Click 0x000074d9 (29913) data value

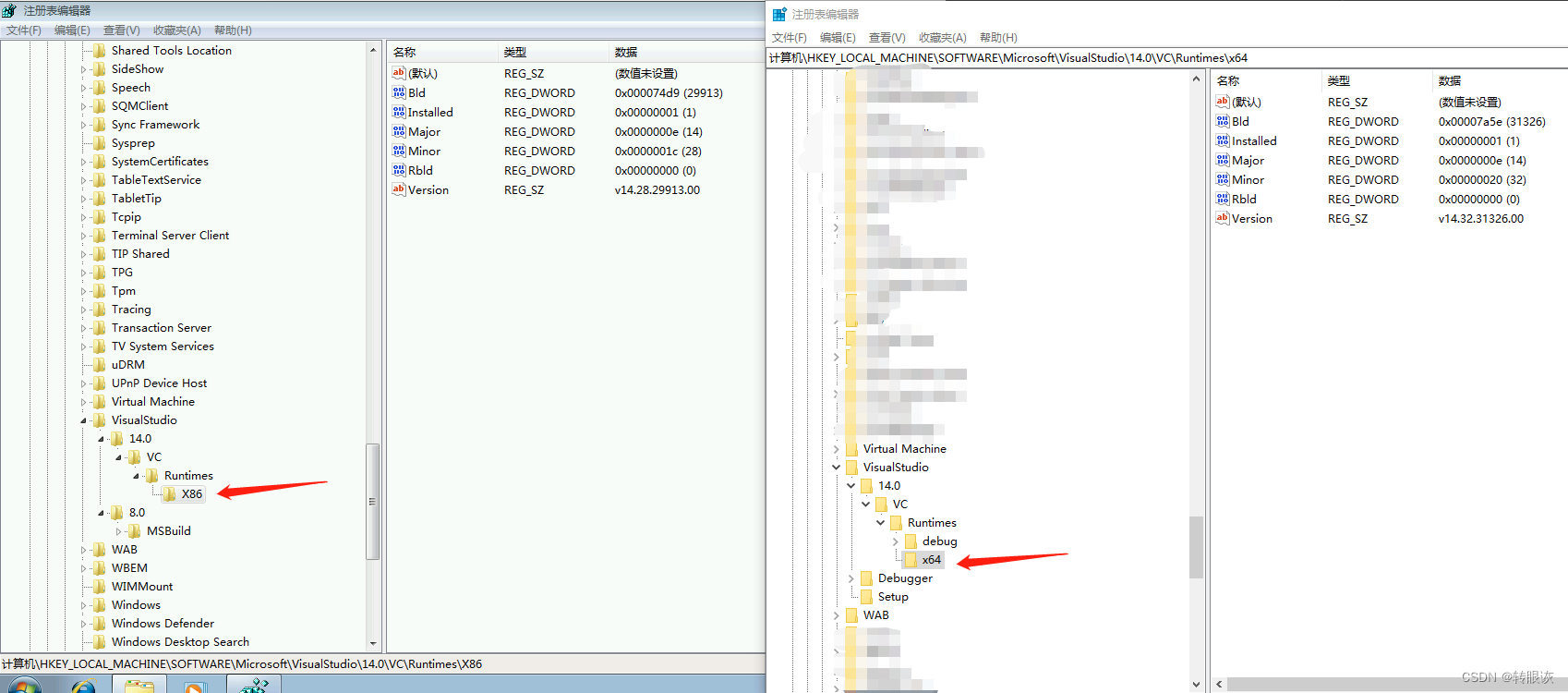point(669,92)
